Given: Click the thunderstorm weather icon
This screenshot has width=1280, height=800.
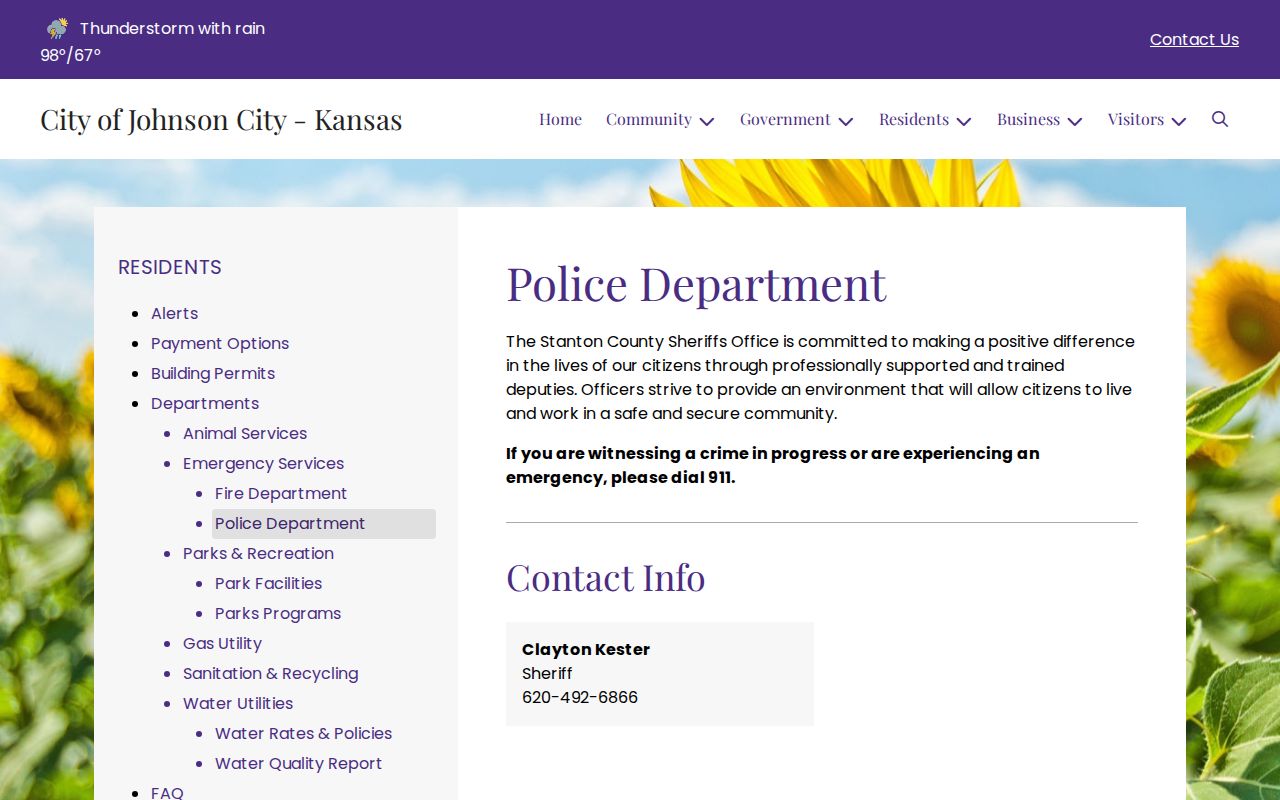Looking at the screenshot, I should [58, 28].
